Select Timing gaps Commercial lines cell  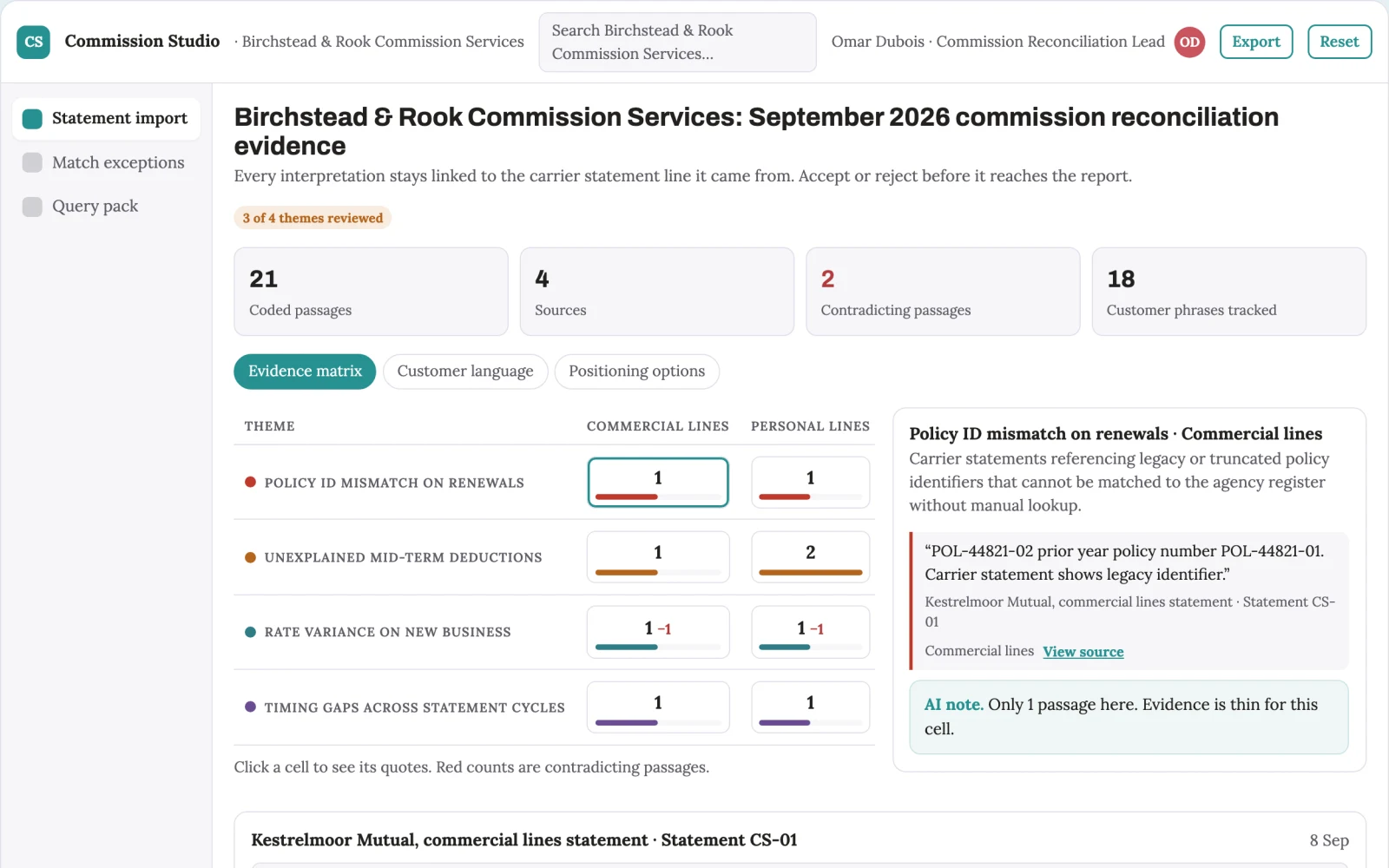click(x=658, y=707)
